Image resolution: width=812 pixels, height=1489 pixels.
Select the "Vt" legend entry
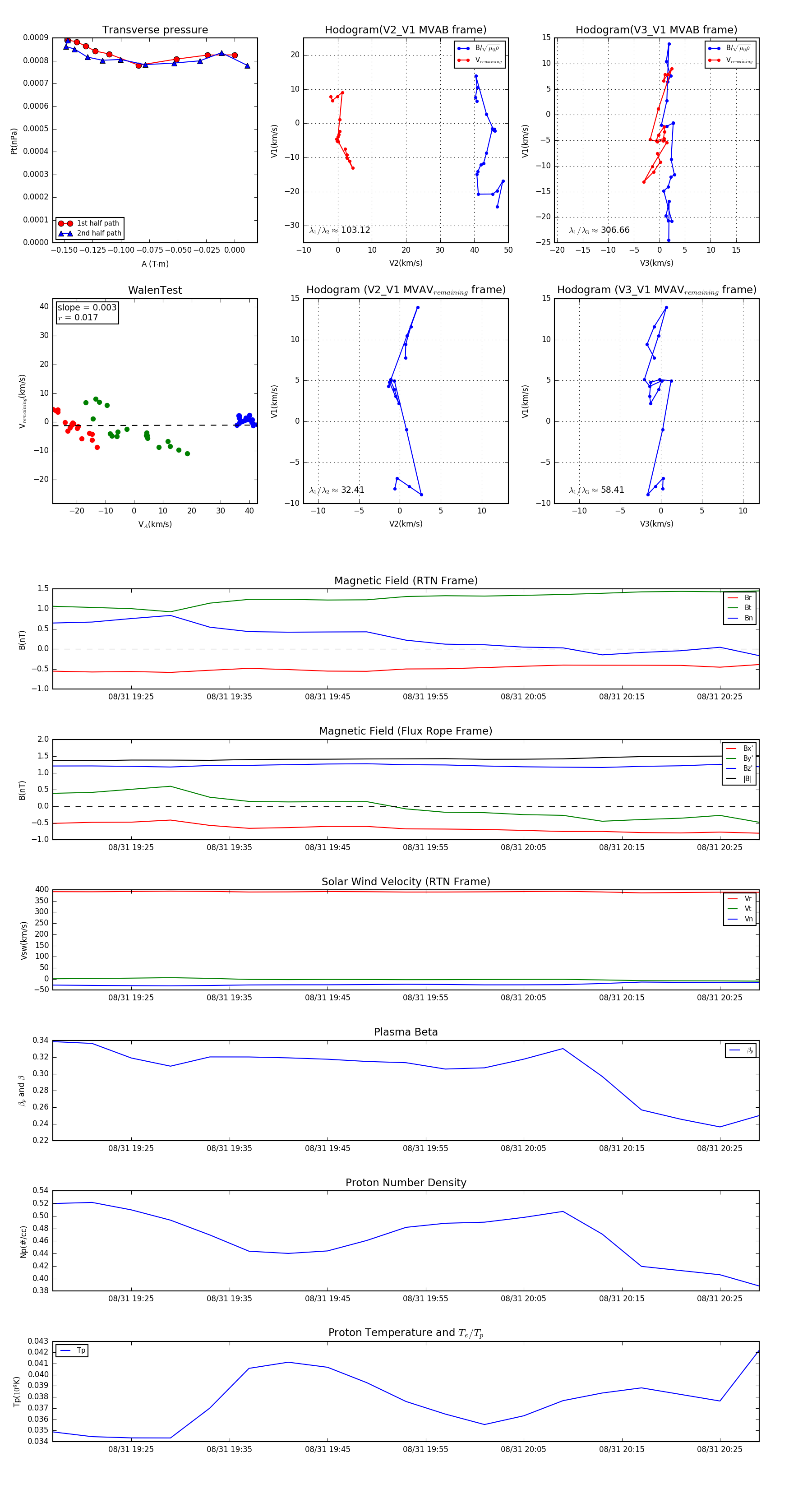click(x=740, y=909)
